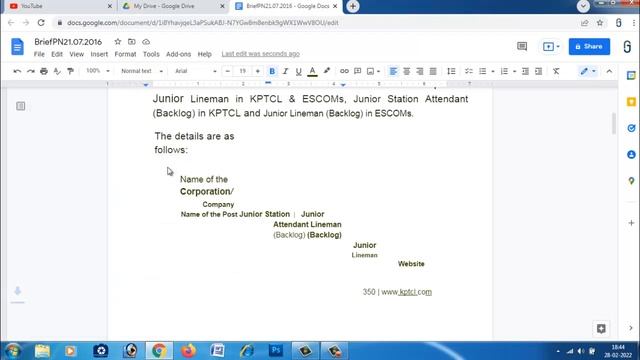Open Calendar in side panel

(x=631, y=75)
